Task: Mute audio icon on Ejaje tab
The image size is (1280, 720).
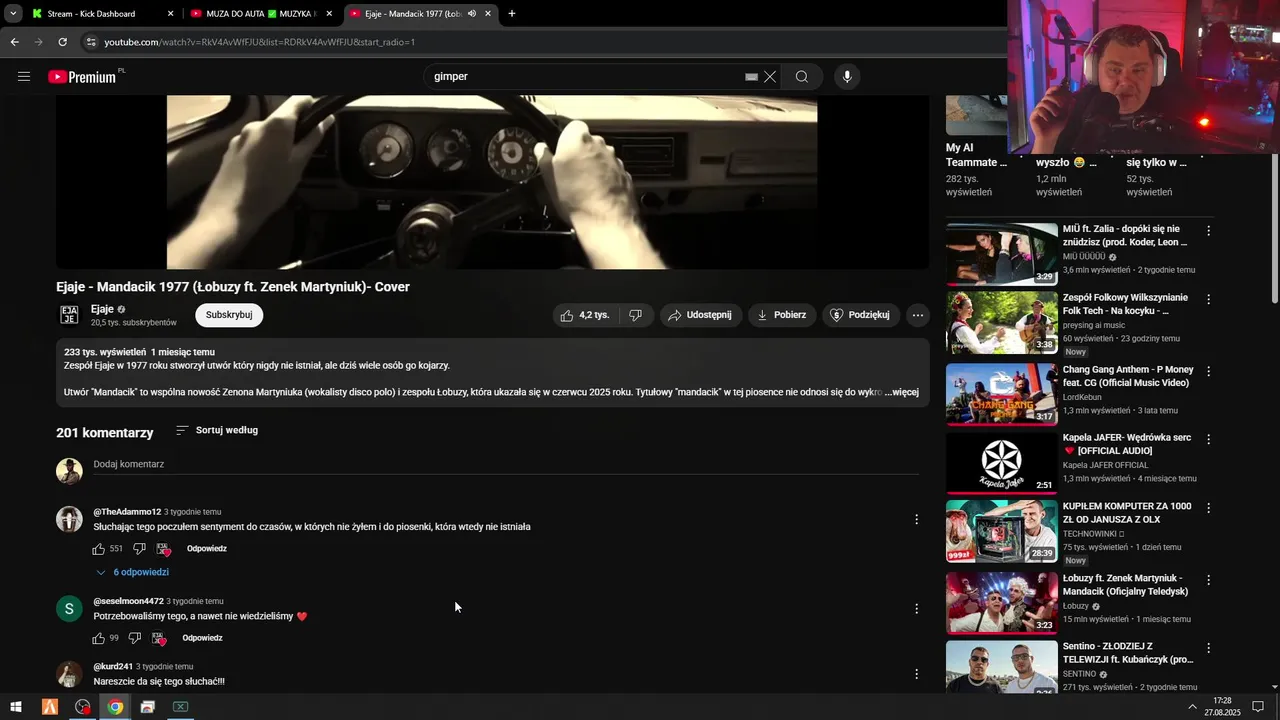Action: click(x=471, y=14)
